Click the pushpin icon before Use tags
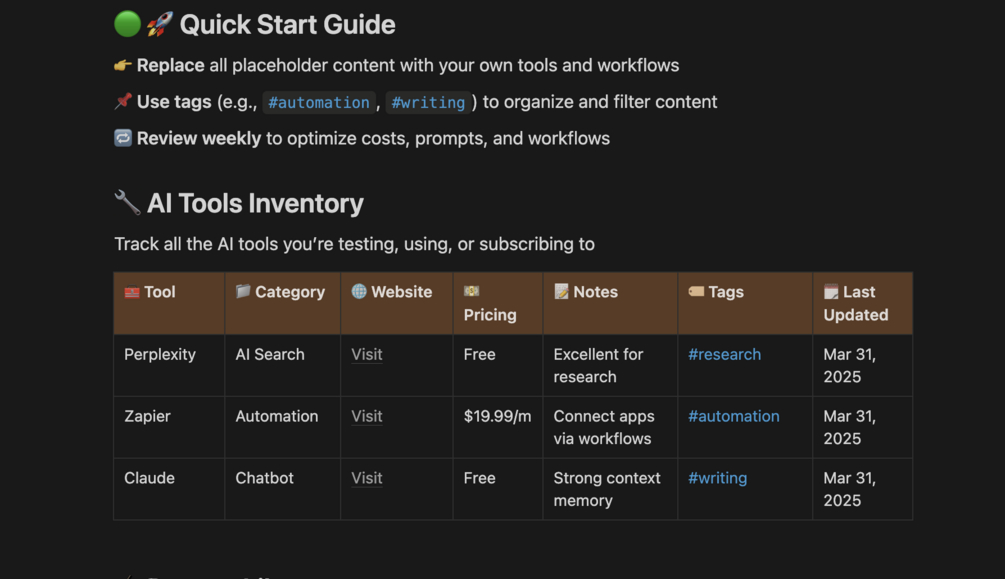Image resolution: width=1005 pixels, height=579 pixels. 123,101
